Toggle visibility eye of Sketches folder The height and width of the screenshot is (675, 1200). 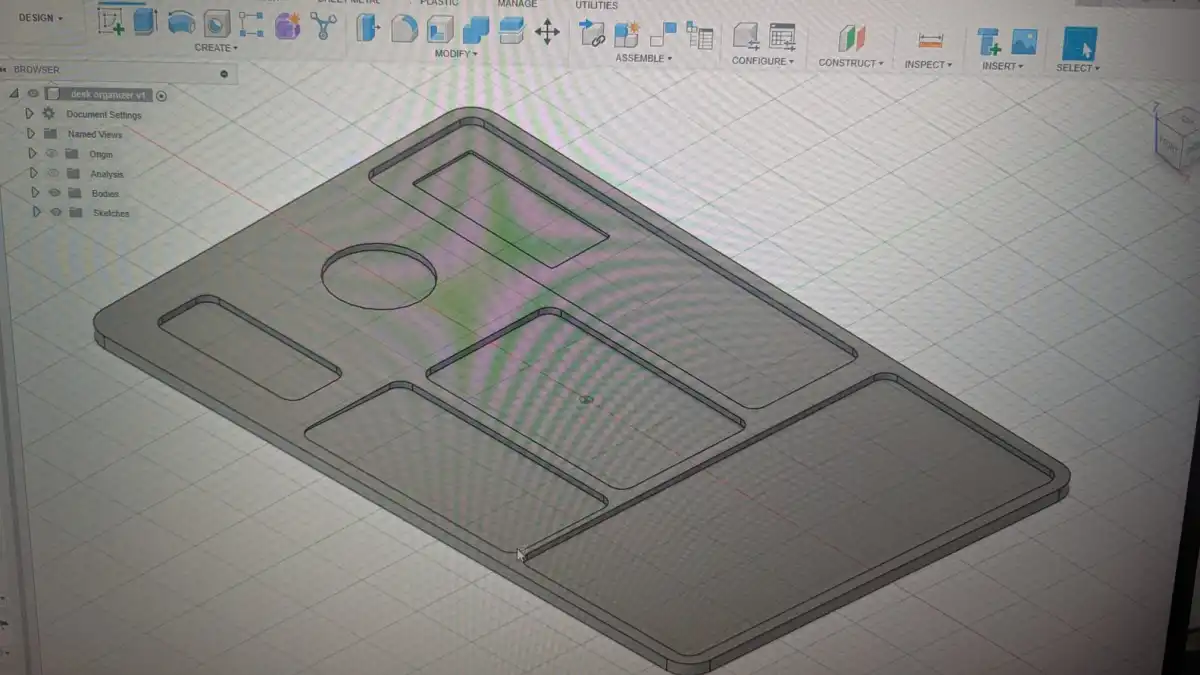tap(56, 212)
